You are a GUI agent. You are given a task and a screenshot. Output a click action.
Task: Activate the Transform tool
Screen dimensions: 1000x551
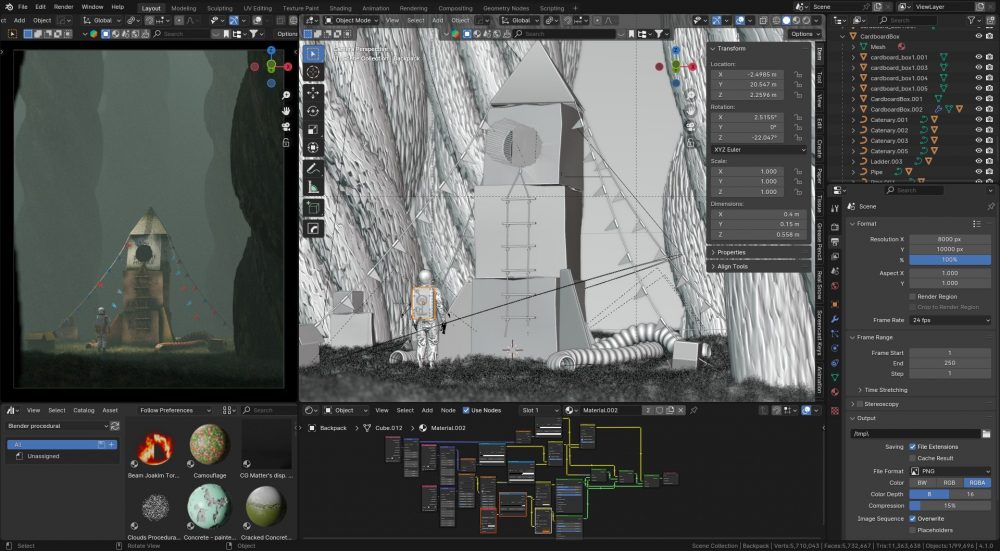pyautogui.click(x=312, y=148)
